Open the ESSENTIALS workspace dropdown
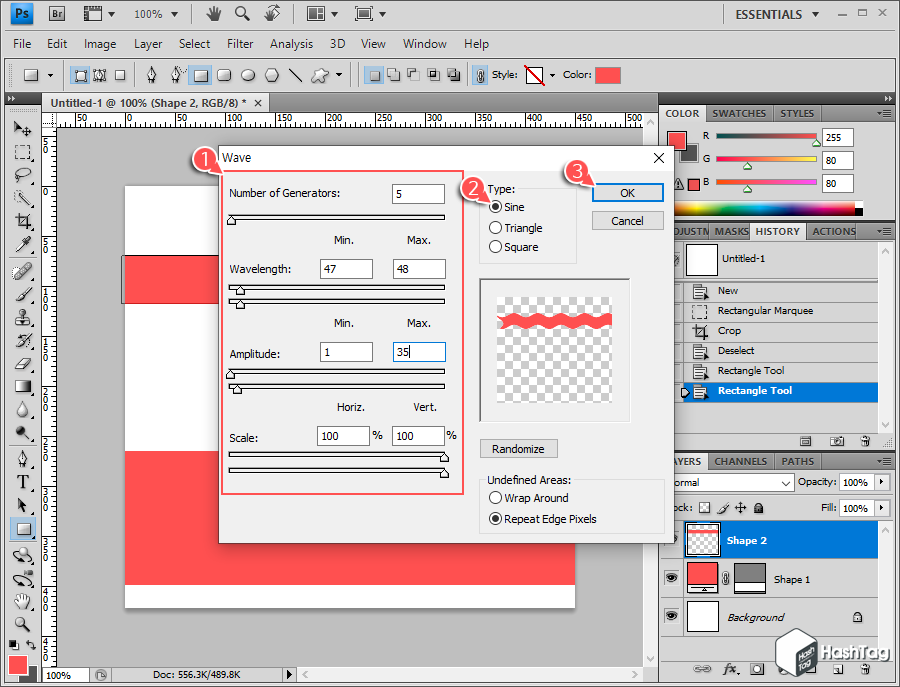Viewport: 900px width, 687px height. 777,14
